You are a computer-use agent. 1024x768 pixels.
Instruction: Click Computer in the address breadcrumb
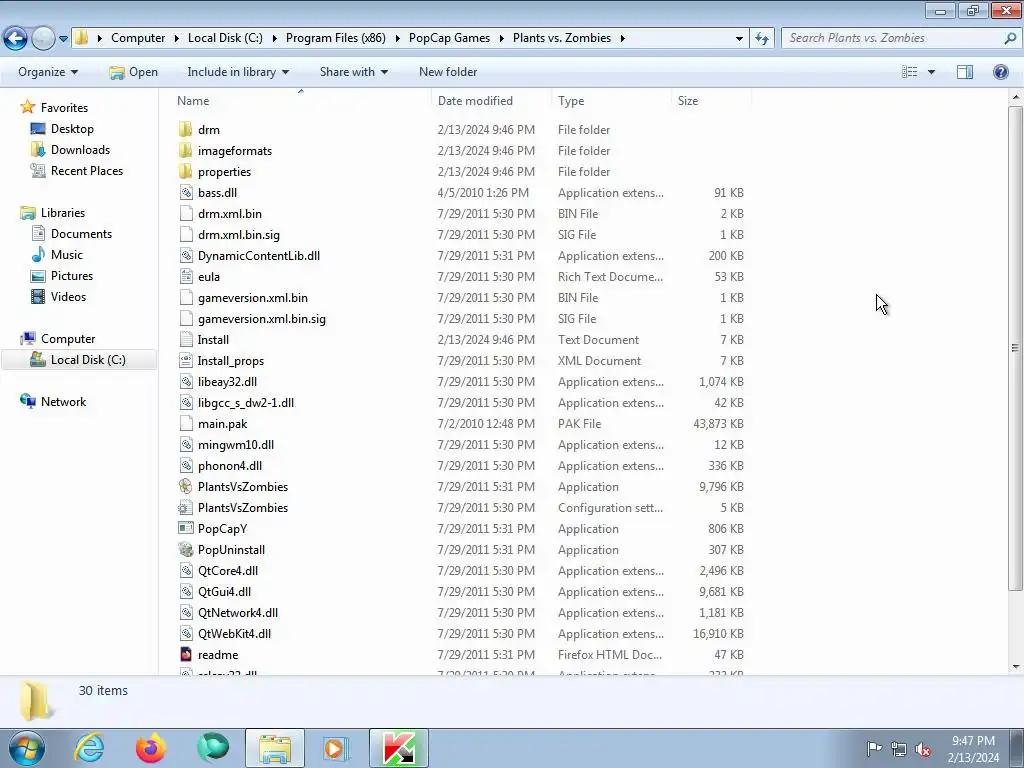click(138, 38)
